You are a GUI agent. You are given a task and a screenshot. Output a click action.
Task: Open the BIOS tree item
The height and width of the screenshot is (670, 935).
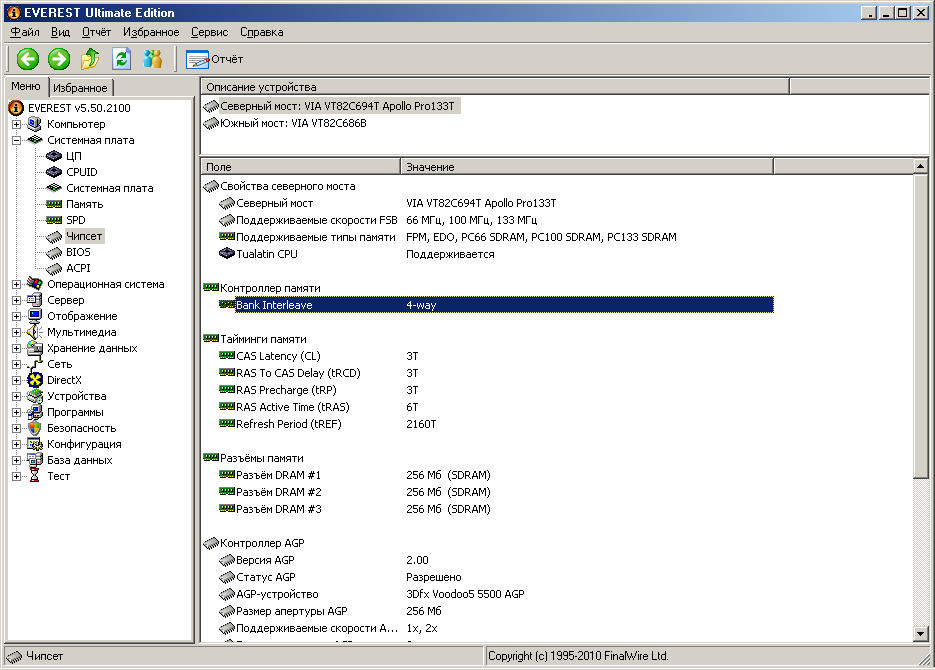pyautogui.click(x=78, y=252)
